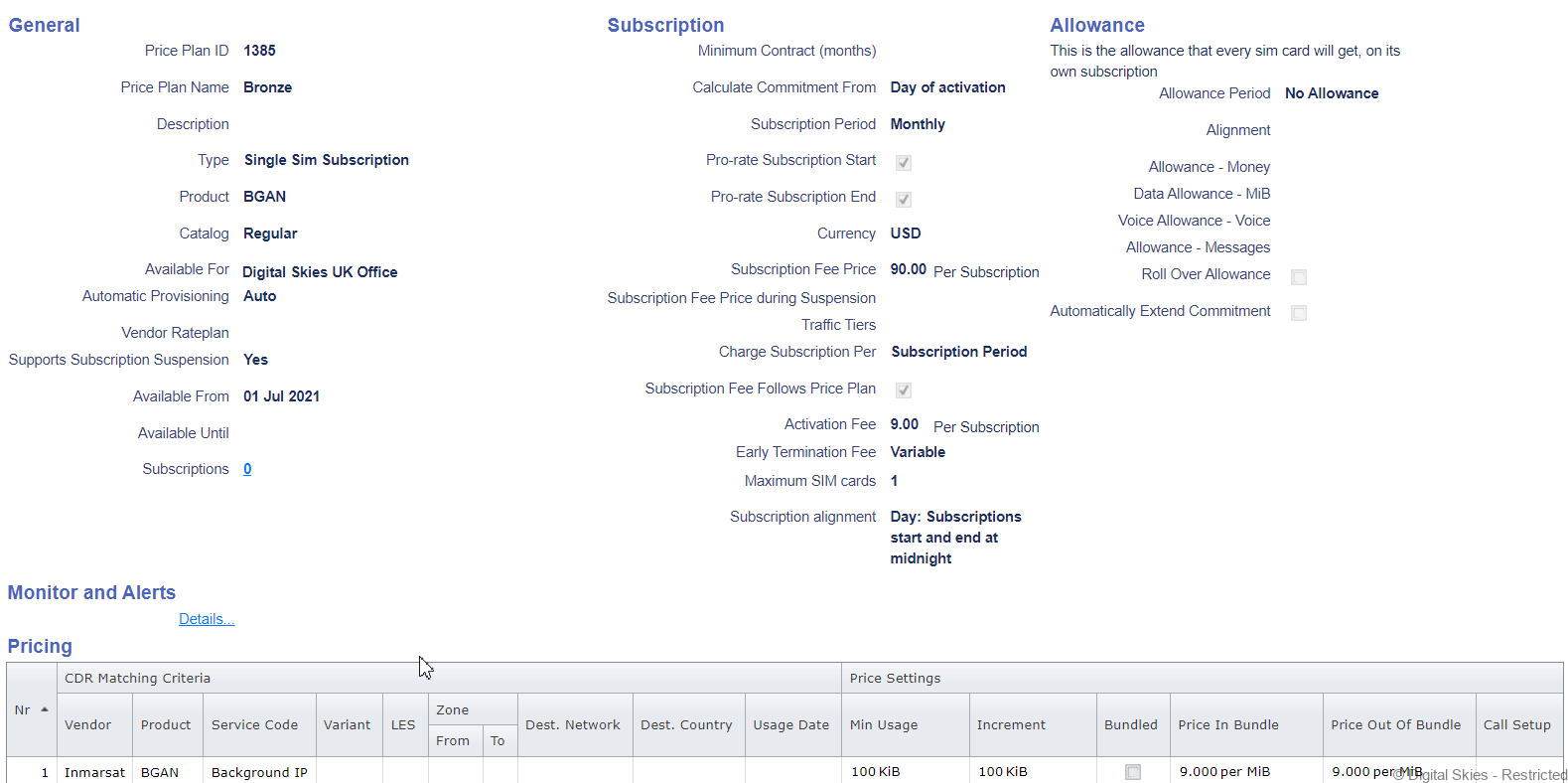The width and height of the screenshot is (1568, 783).
Task: Toggle the Pro-rate Subscription End checkbox
Action: (x=904, y=200)
